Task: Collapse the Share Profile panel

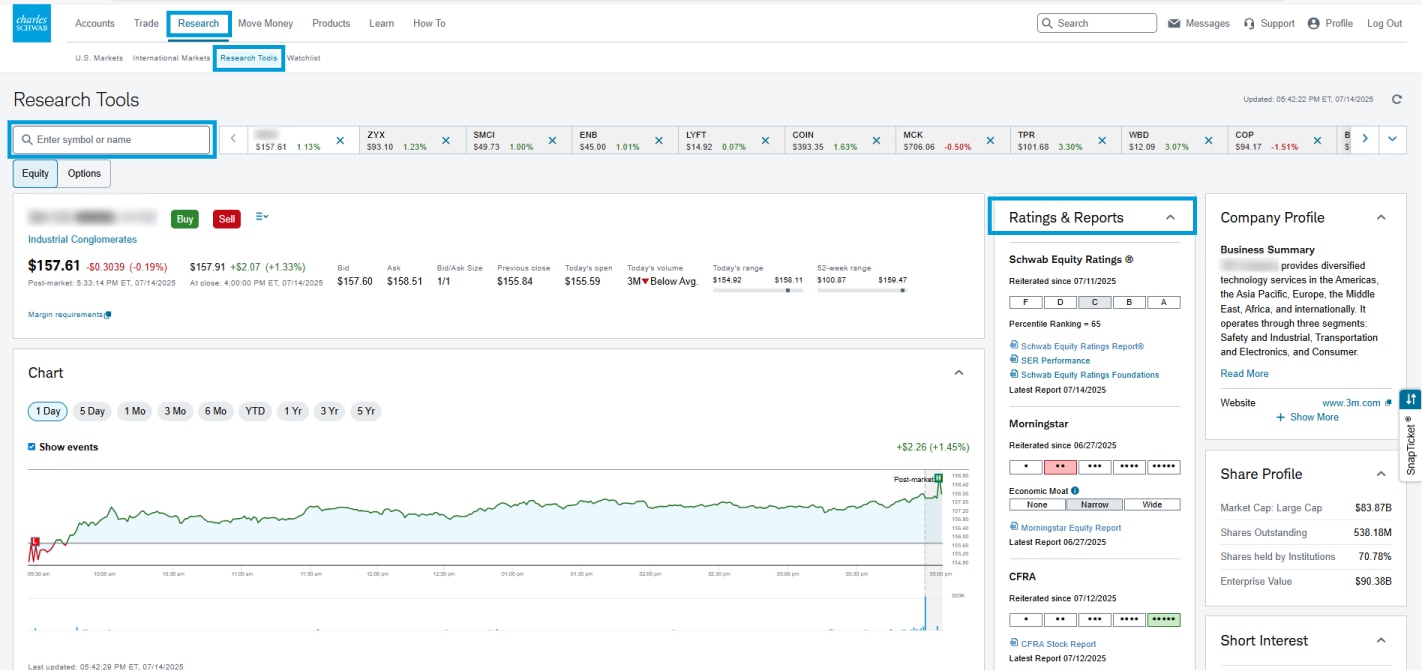Action: click(1382, 474)
